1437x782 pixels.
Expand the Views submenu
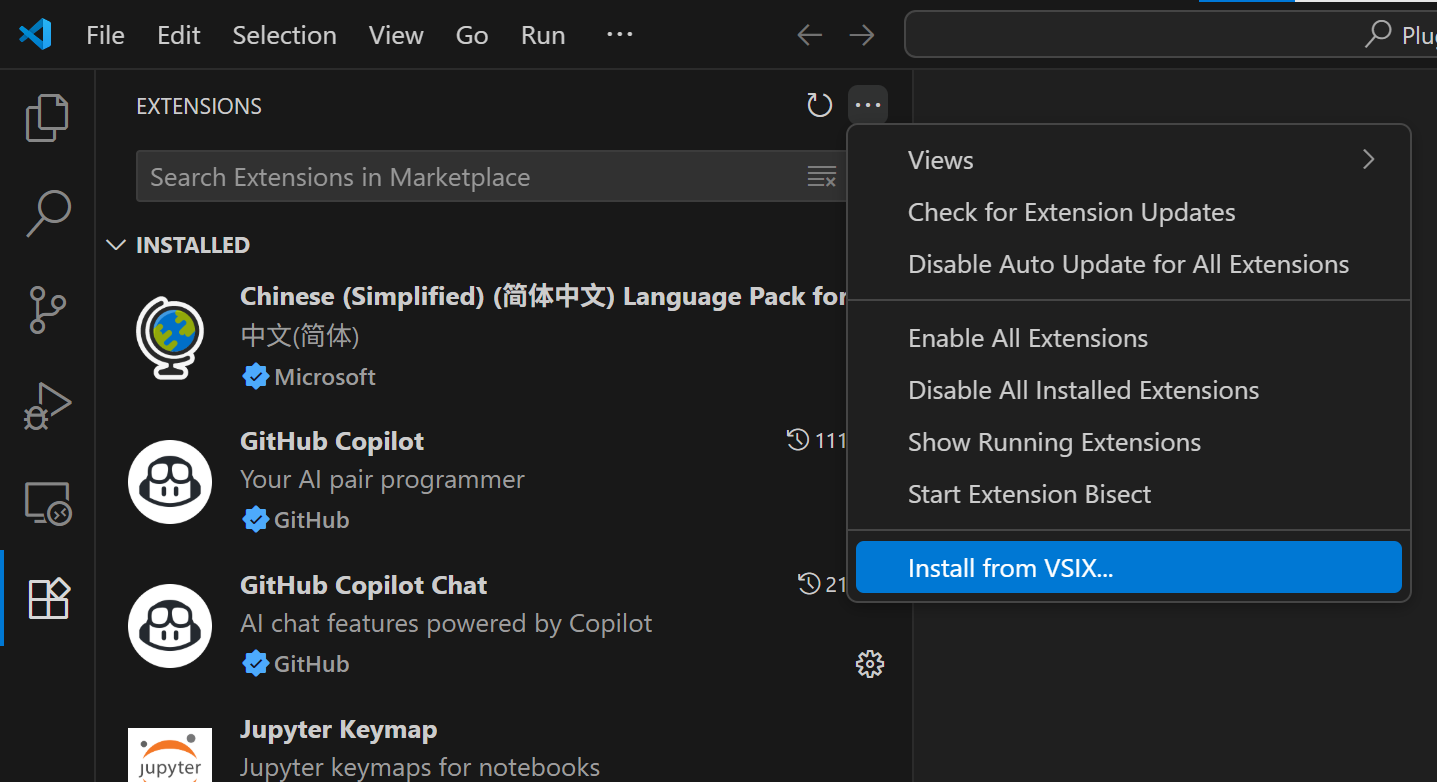point(1128,160)
